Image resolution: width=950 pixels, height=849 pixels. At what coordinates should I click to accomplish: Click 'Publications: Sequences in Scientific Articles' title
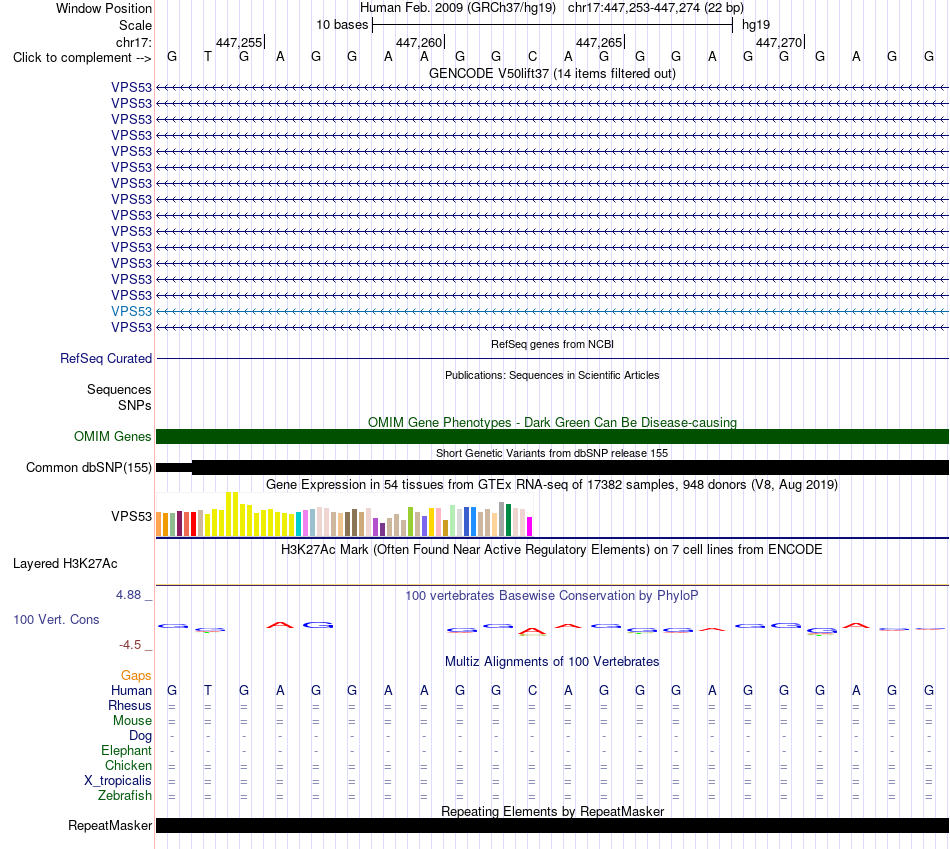point(552,375)
